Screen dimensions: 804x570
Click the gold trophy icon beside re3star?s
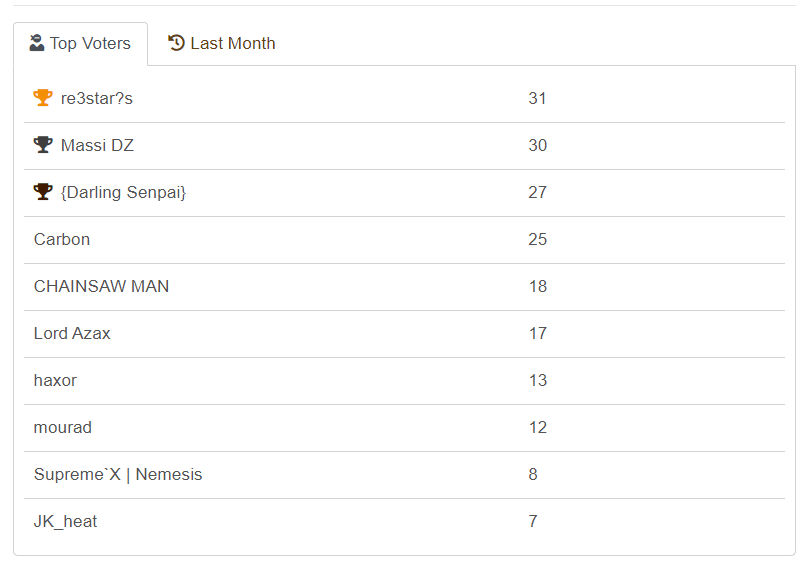(43, 98)
